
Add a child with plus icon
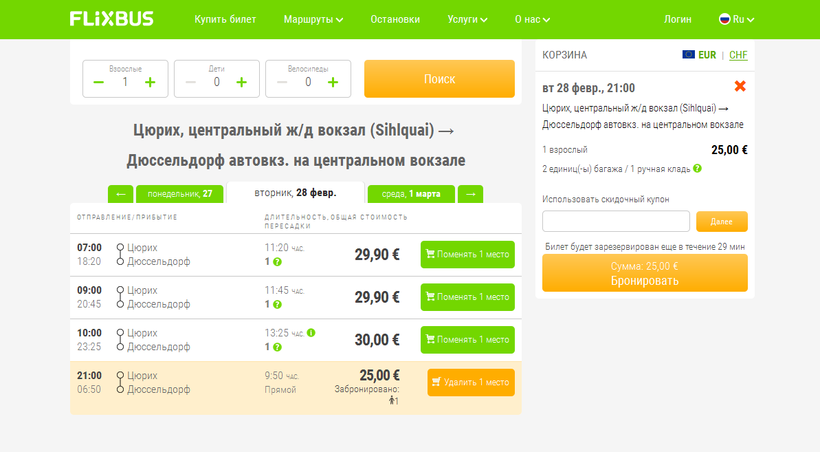(241, 82)
